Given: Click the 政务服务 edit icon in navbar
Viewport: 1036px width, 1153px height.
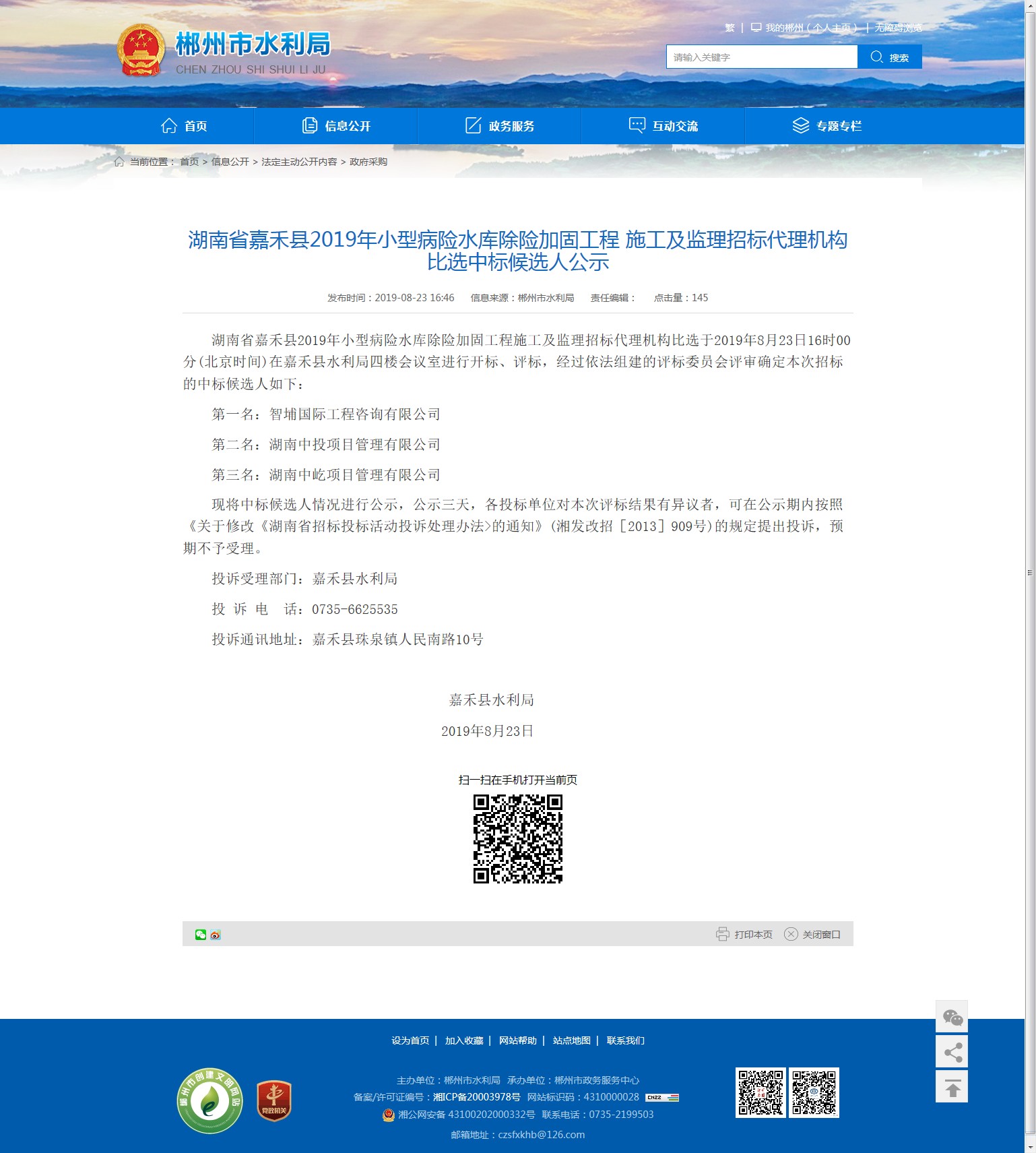Looking at the screenshot, I should coord(474,125).
